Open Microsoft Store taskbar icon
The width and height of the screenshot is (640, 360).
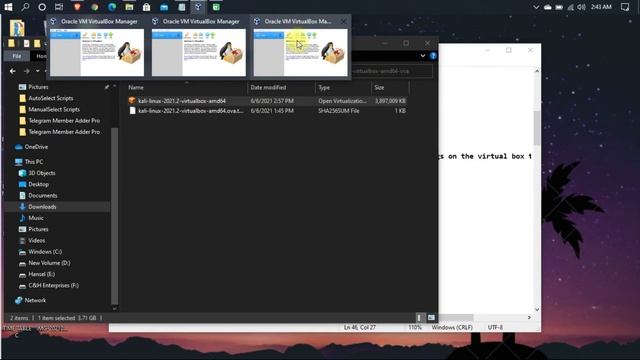(x=147, y=7)
